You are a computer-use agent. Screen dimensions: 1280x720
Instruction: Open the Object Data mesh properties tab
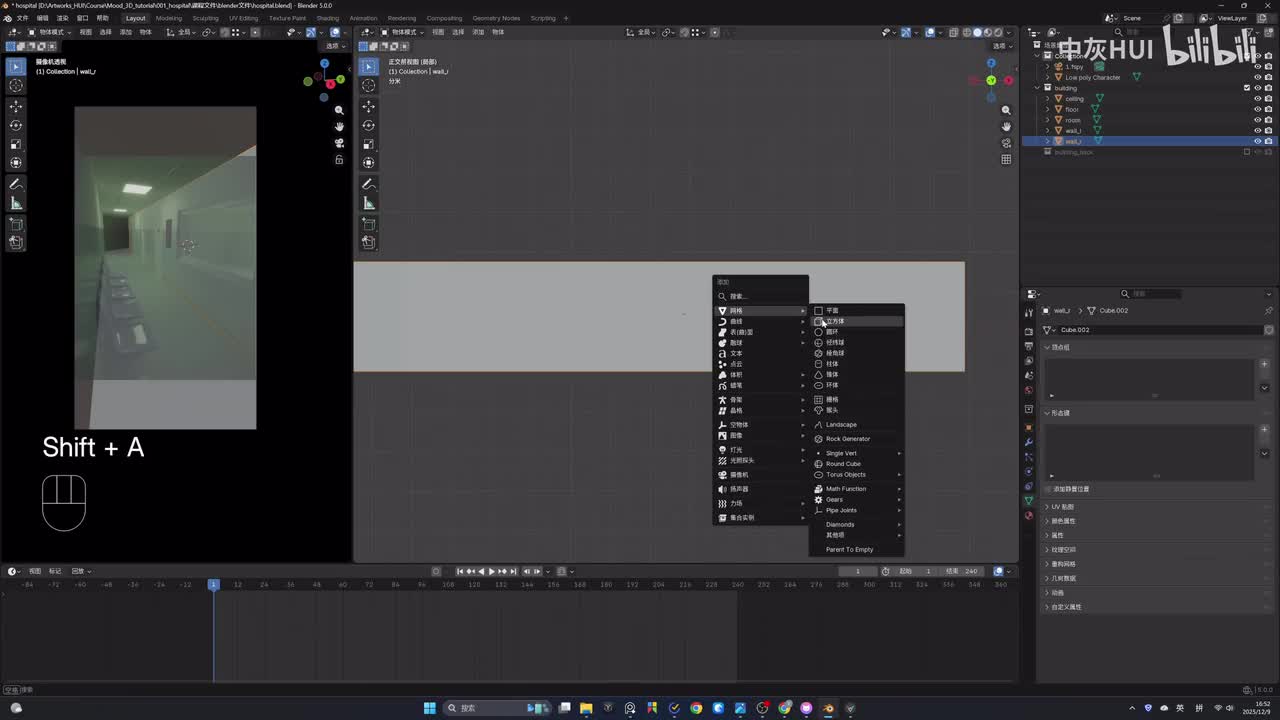[x=1029, y=500]
